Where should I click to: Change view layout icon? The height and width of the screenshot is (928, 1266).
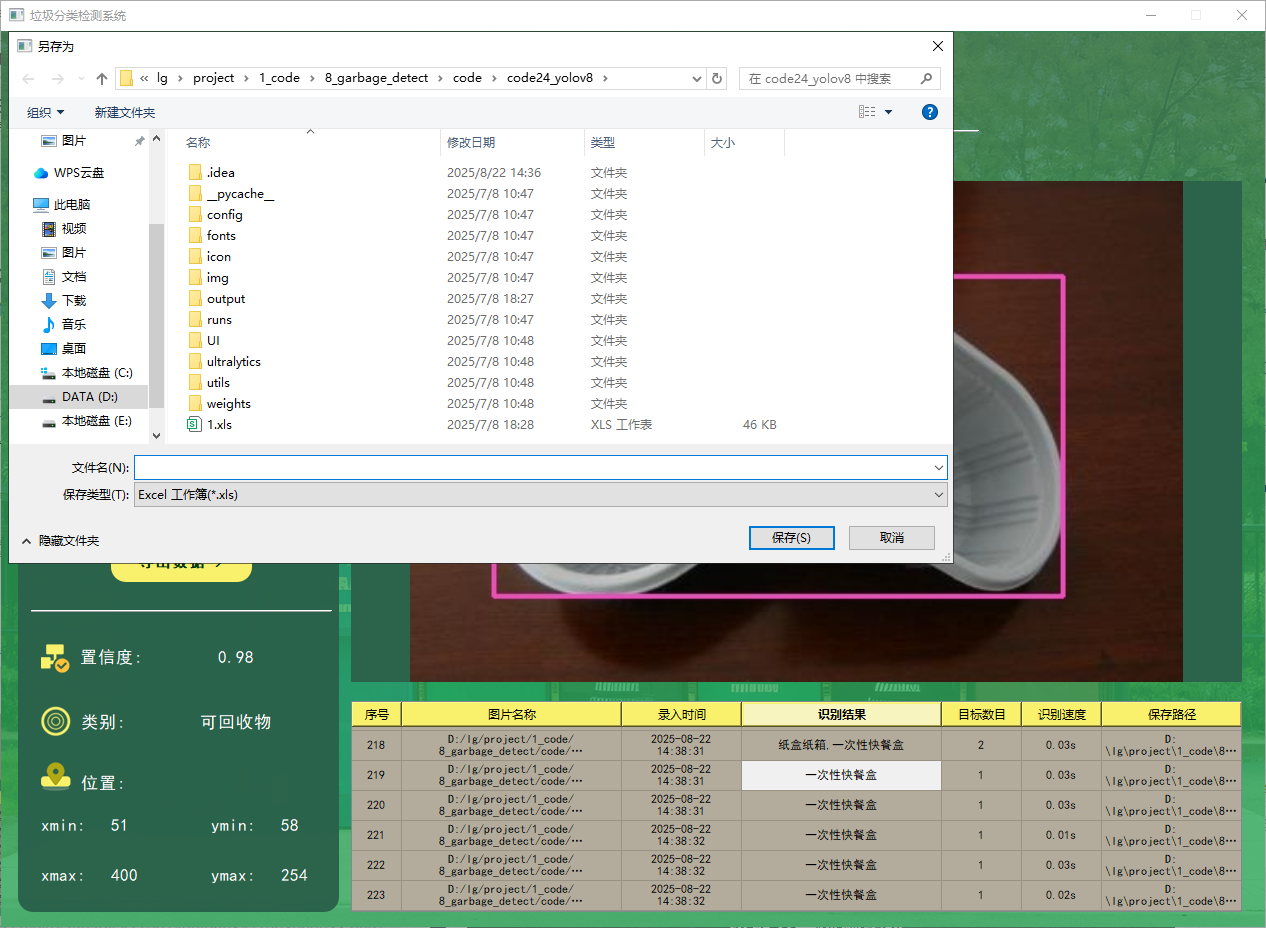(867, 112)
